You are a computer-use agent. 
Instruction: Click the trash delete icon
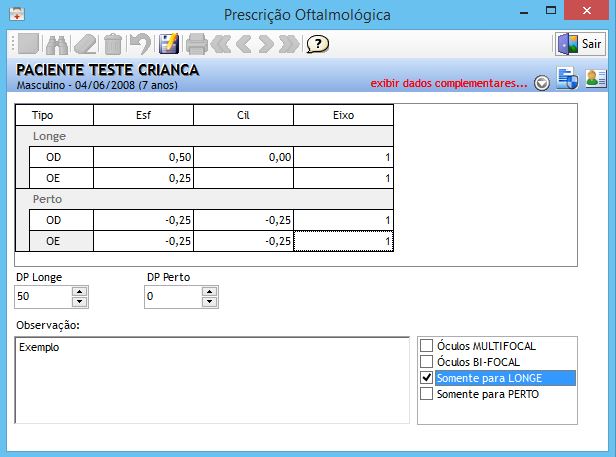pos(113,44)
